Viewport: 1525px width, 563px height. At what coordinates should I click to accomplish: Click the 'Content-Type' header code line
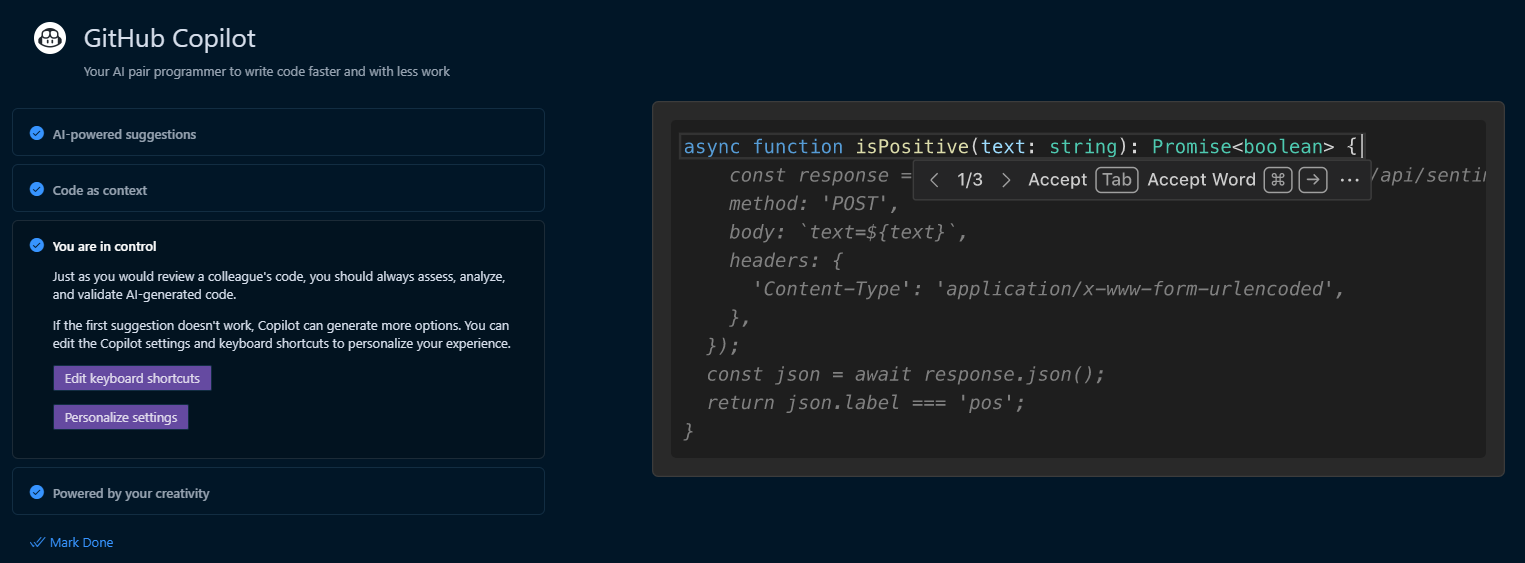1048,289
